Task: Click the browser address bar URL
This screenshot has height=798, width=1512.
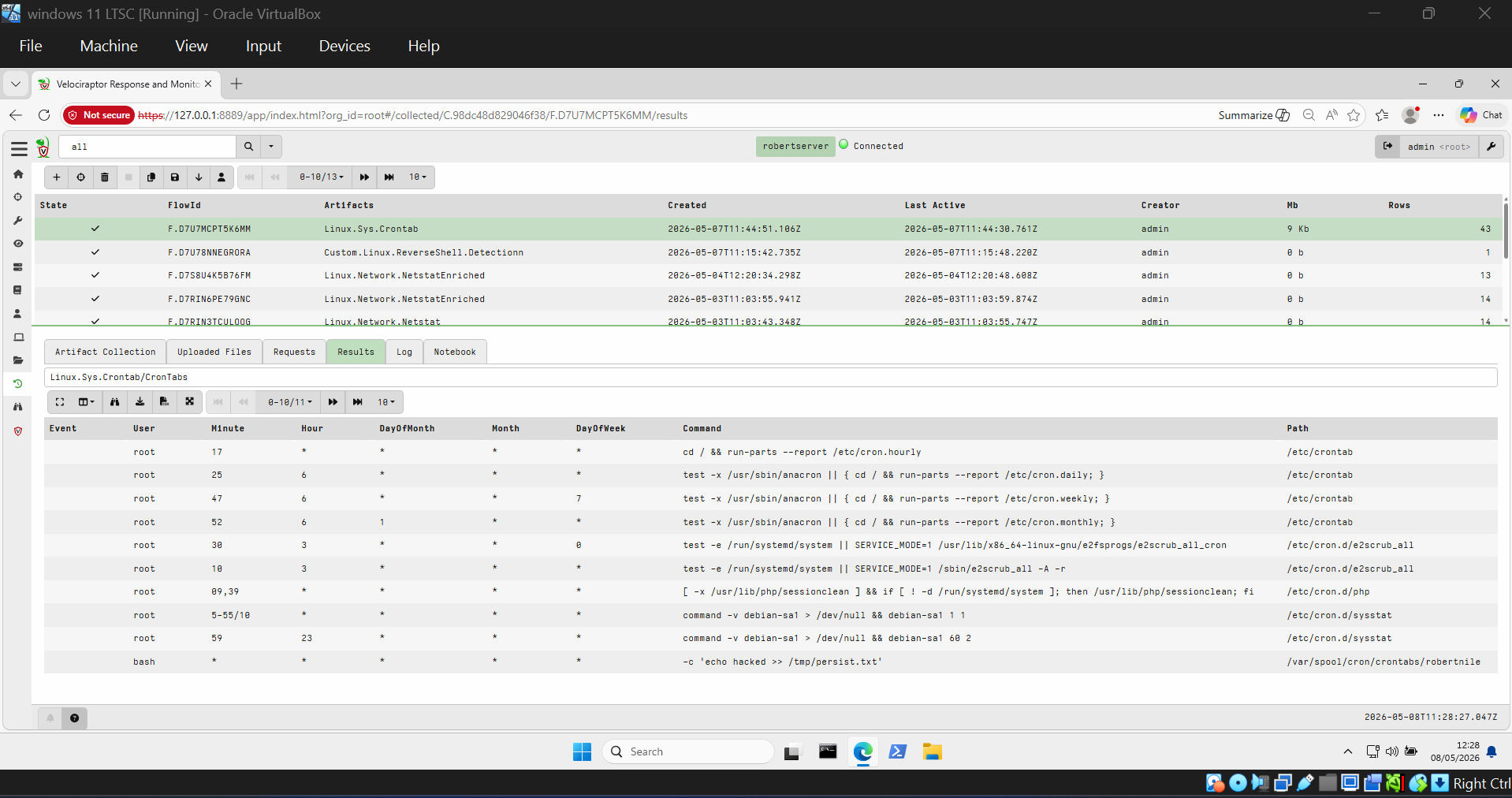Action: (412, 116)
